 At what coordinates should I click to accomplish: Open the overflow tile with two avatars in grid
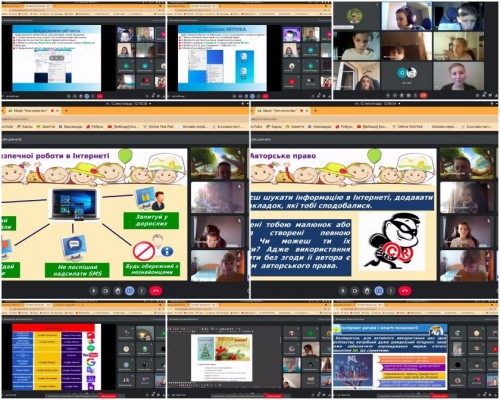point(407,75)
